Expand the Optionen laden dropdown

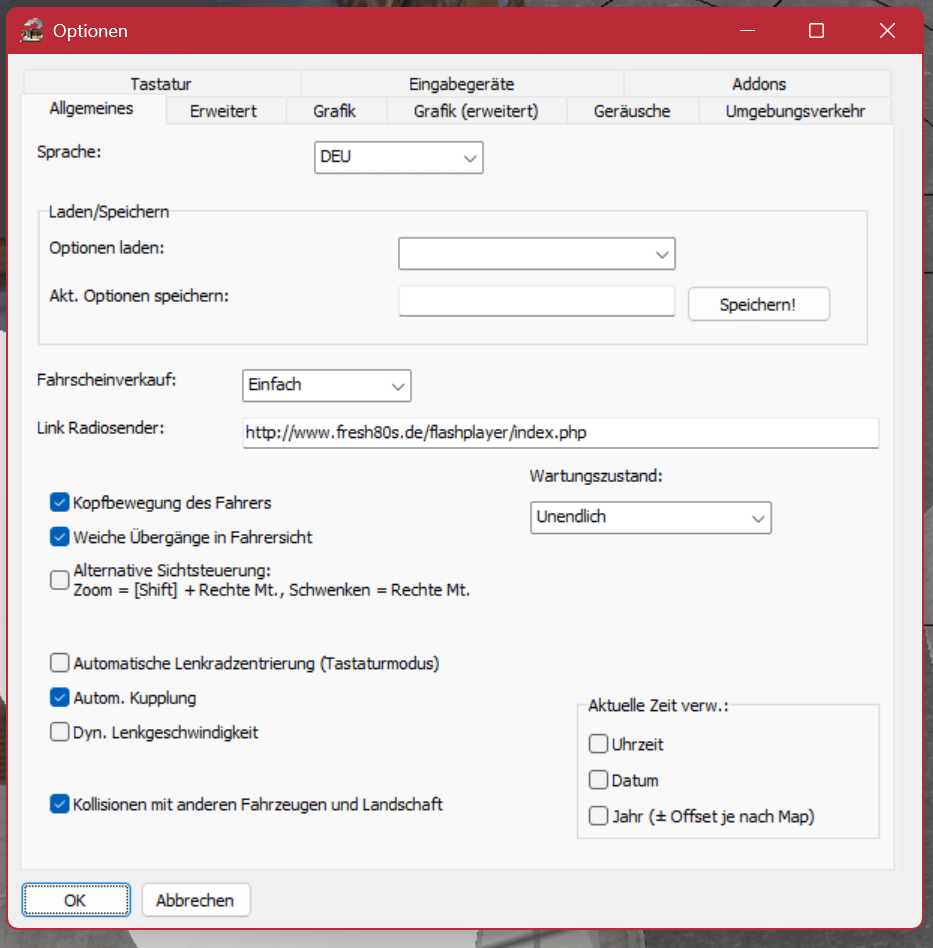[x=537, y=254]
